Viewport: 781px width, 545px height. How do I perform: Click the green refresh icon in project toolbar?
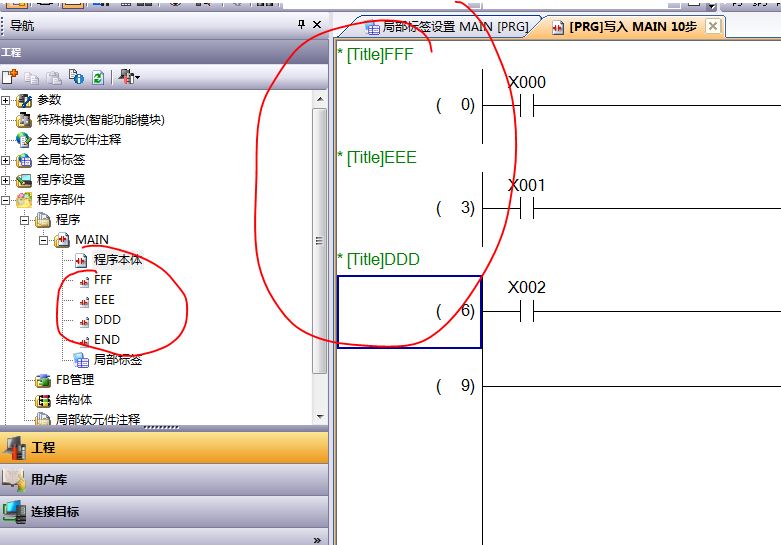click(x=97, y=76)
